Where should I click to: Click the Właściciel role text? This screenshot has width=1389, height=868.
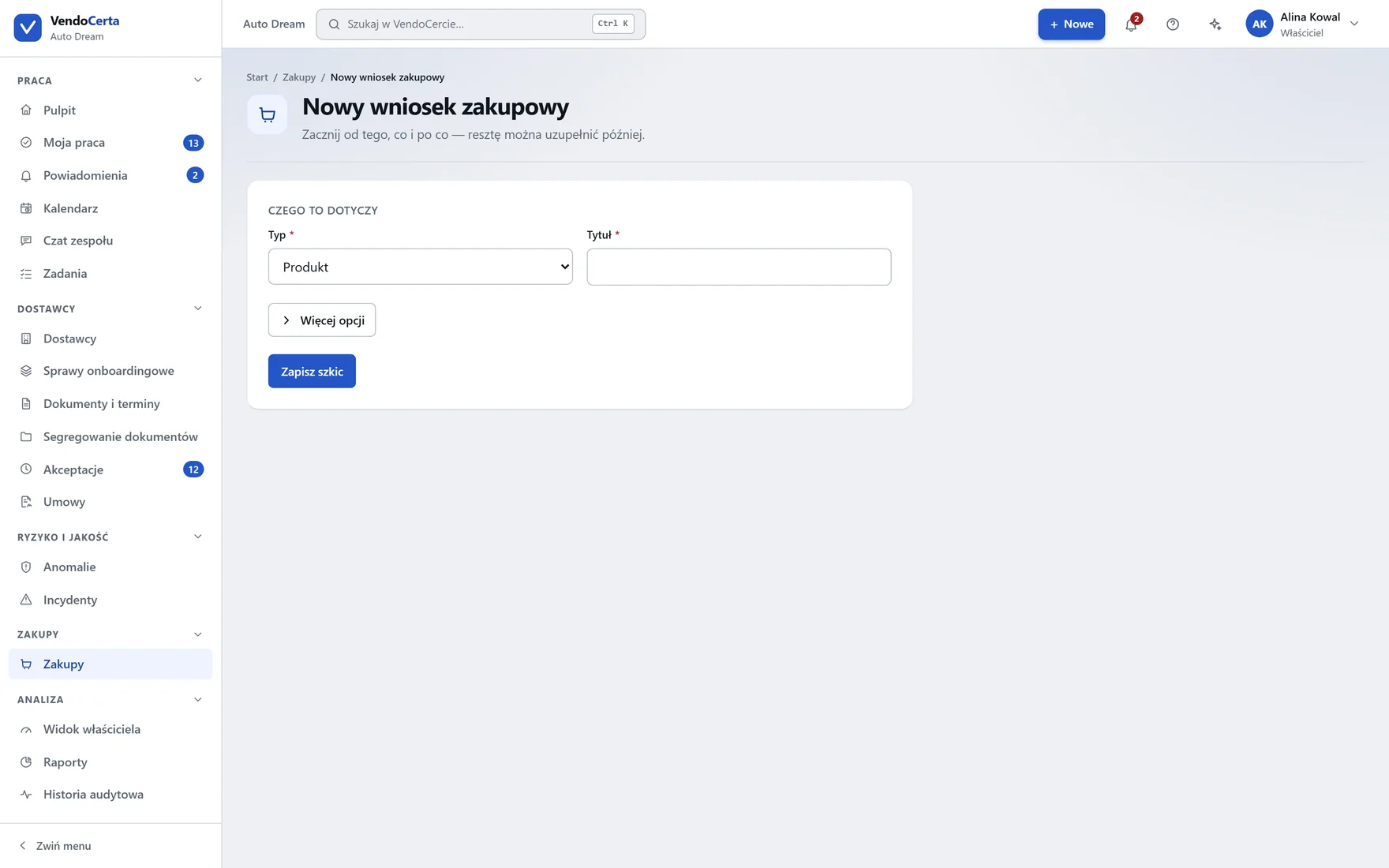coord(1302,33)
